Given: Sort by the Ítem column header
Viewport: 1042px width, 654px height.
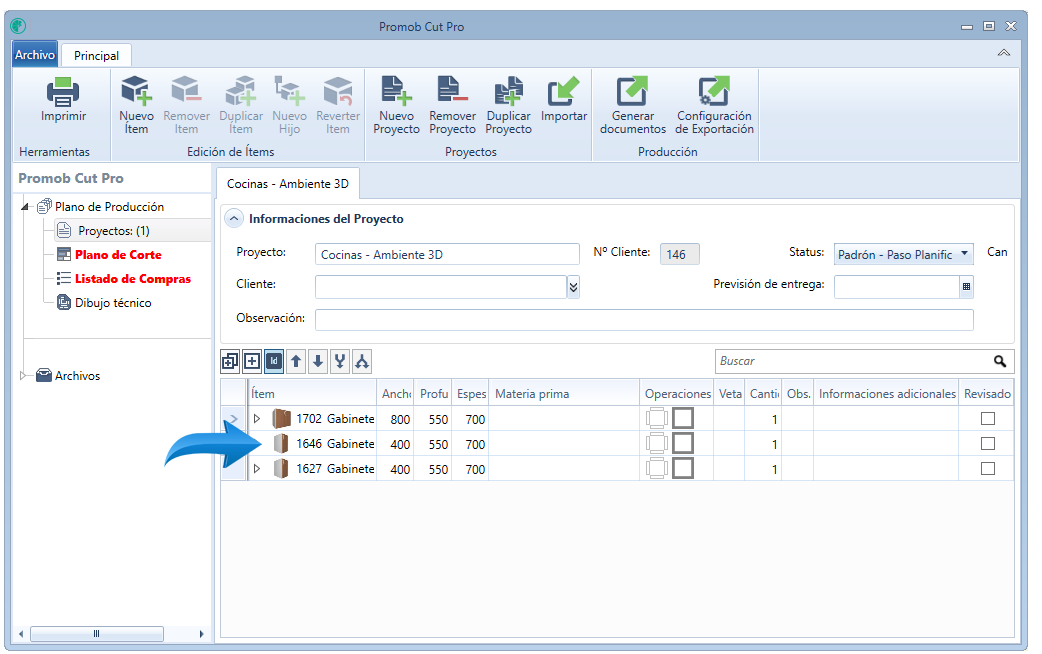Looking at the screenshot, I should (312, 393).
